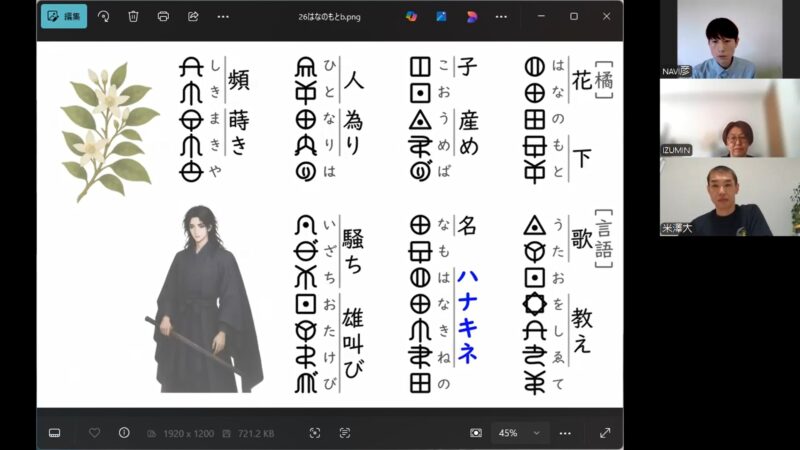Favorite the image with heart icon
800x450 pixels.
(x=94, y=433)
